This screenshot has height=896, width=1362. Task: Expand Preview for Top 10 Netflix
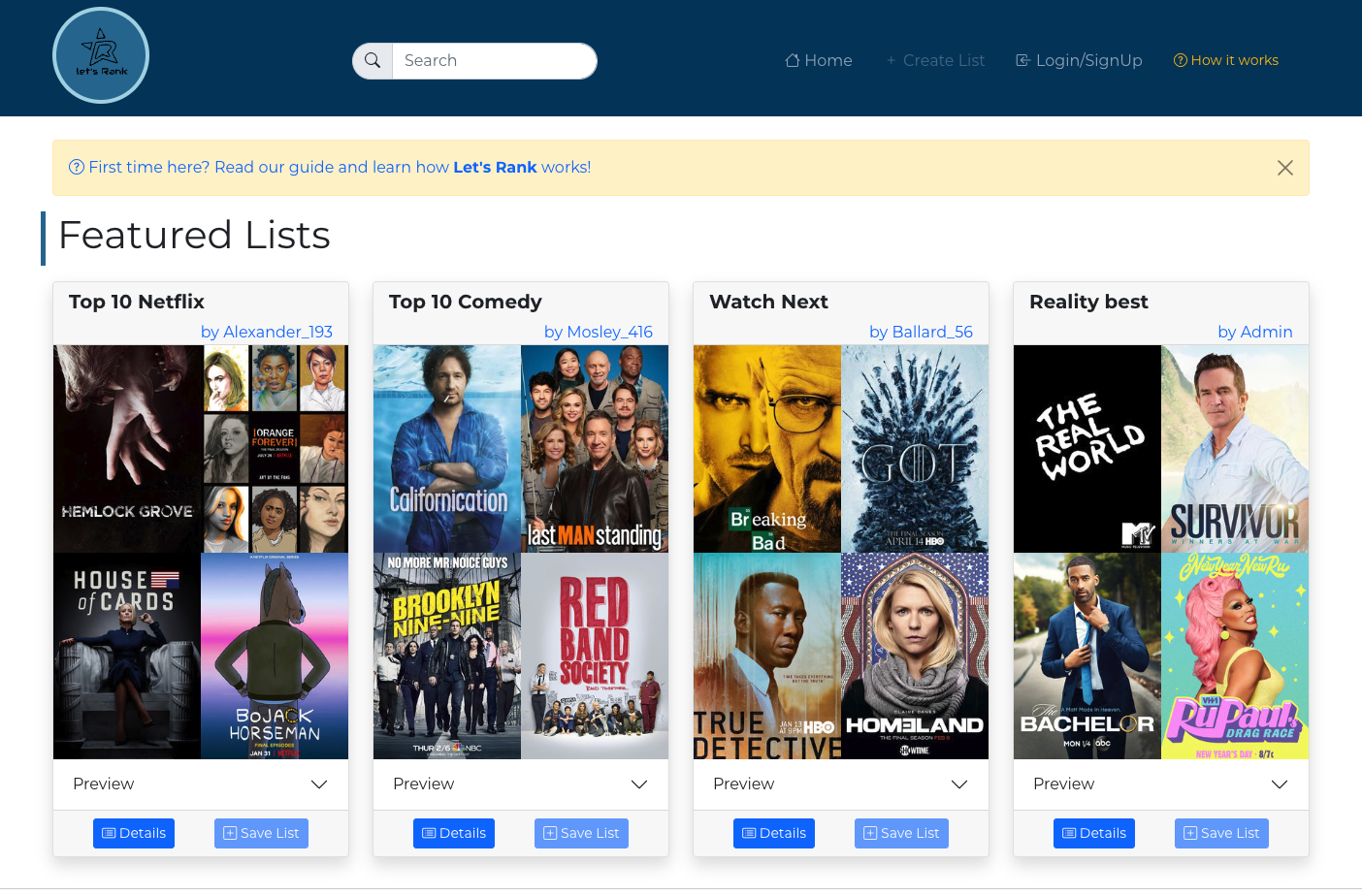tap(201, 784)
